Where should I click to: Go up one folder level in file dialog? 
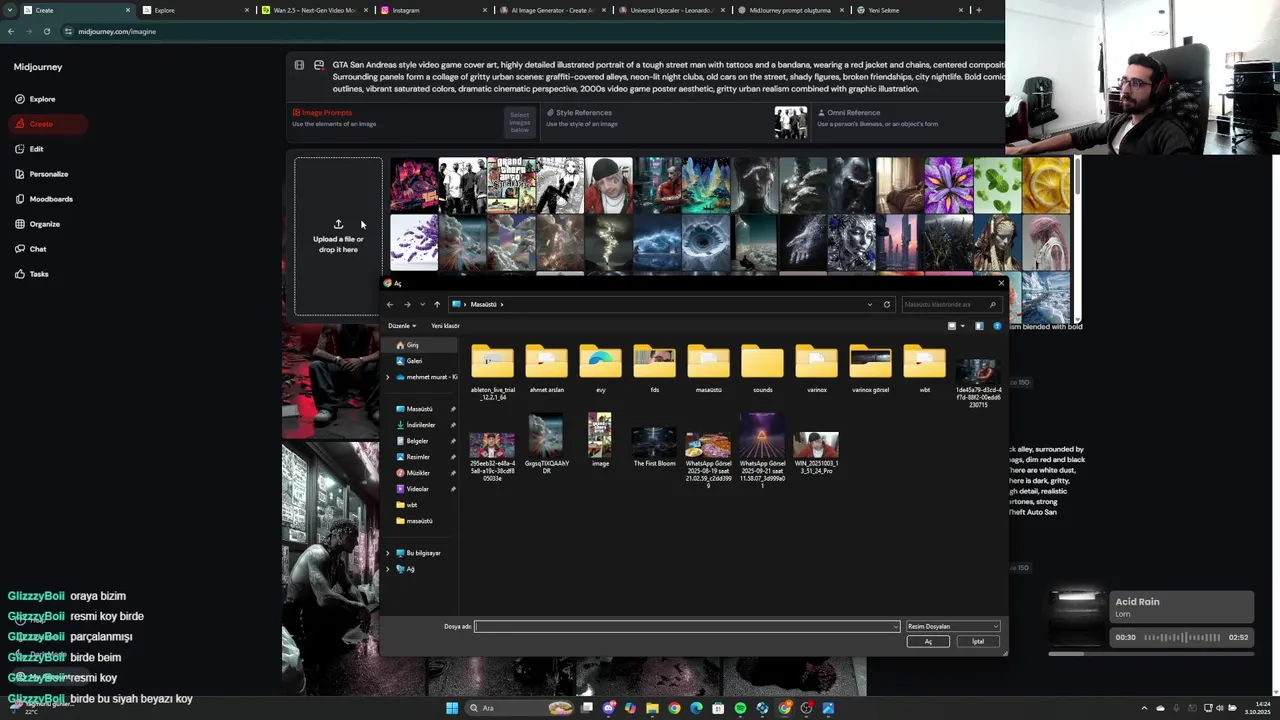(x=437, y=304)
